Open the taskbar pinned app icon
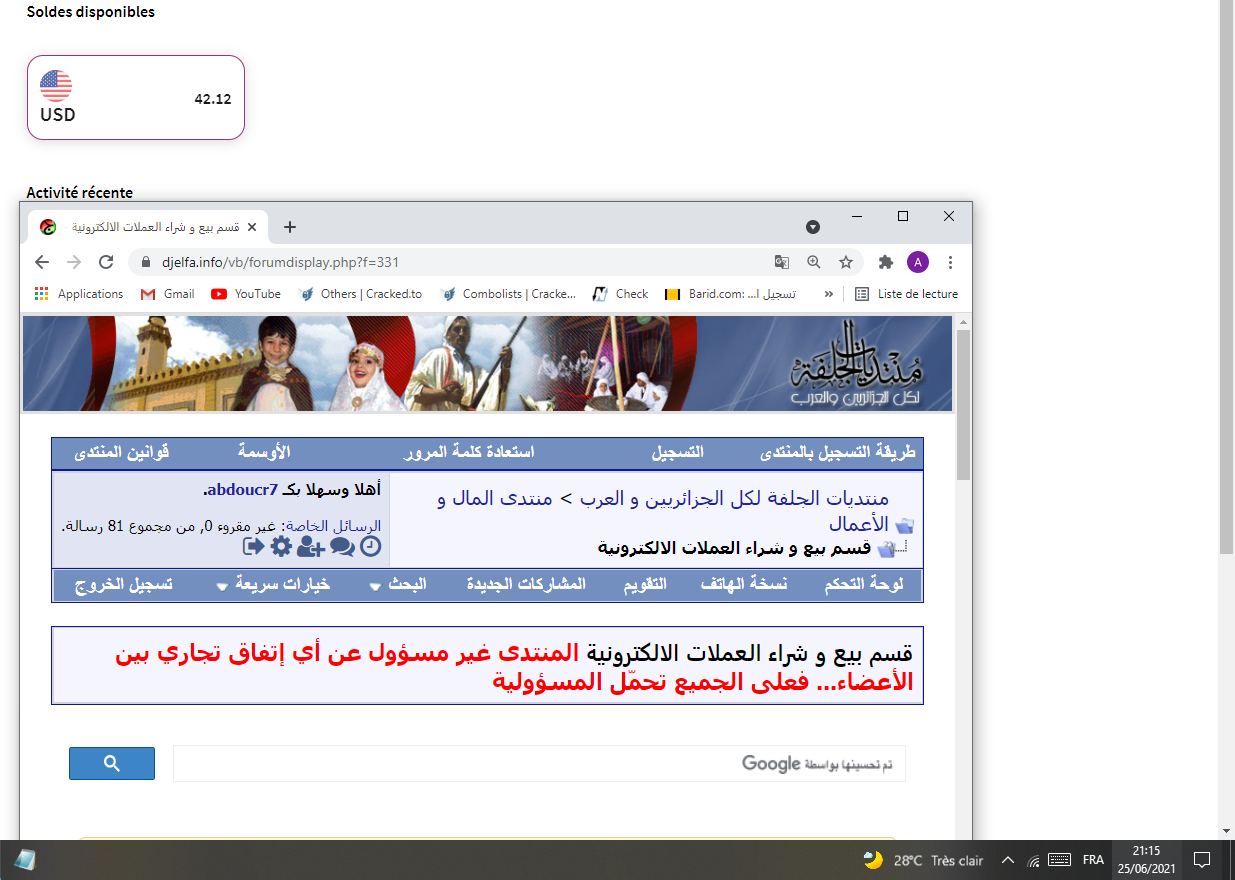Image resolution: width=1235 pixels, height=880 pixels. 25,860
